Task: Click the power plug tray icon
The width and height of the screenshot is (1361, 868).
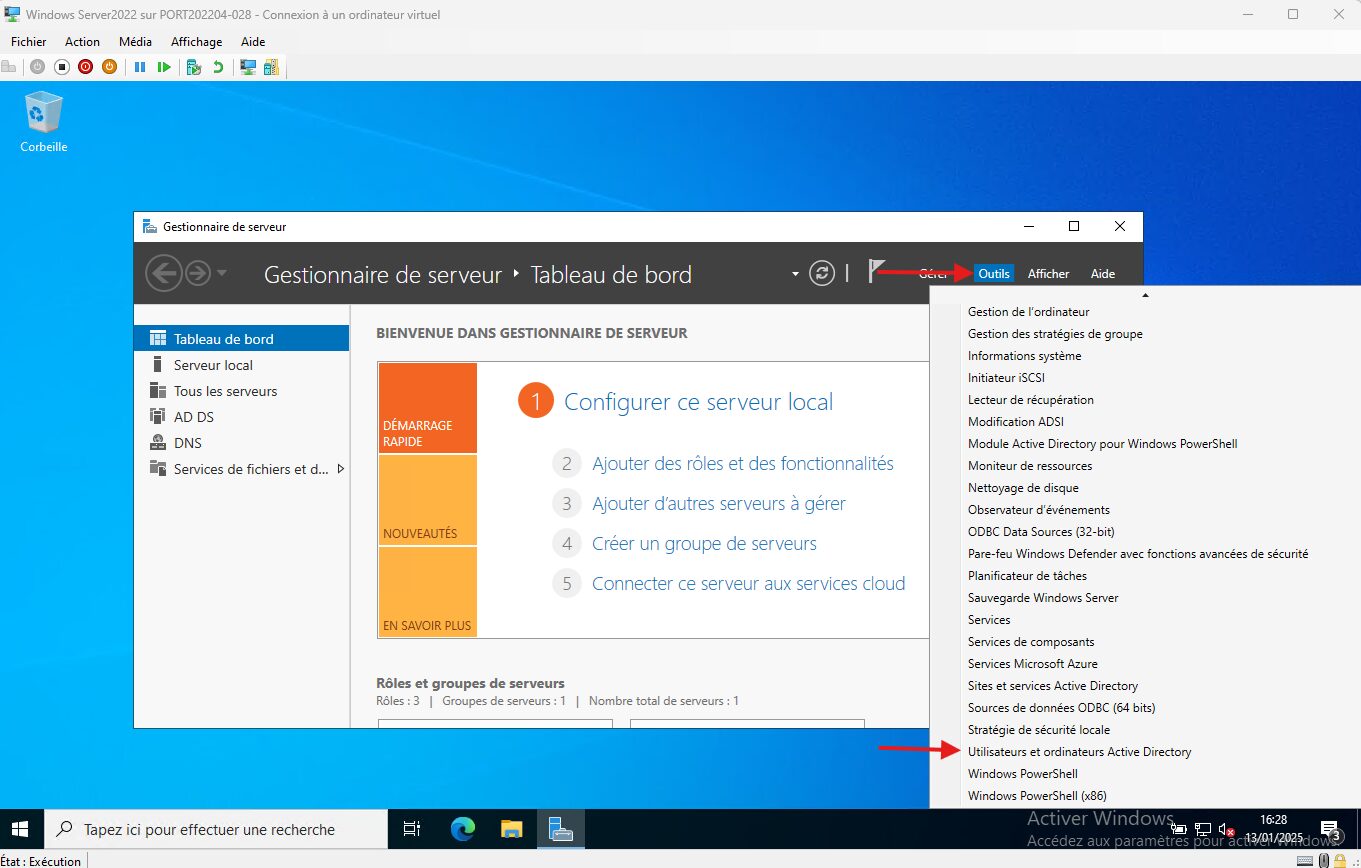Action: click(x=1179, y=829)
